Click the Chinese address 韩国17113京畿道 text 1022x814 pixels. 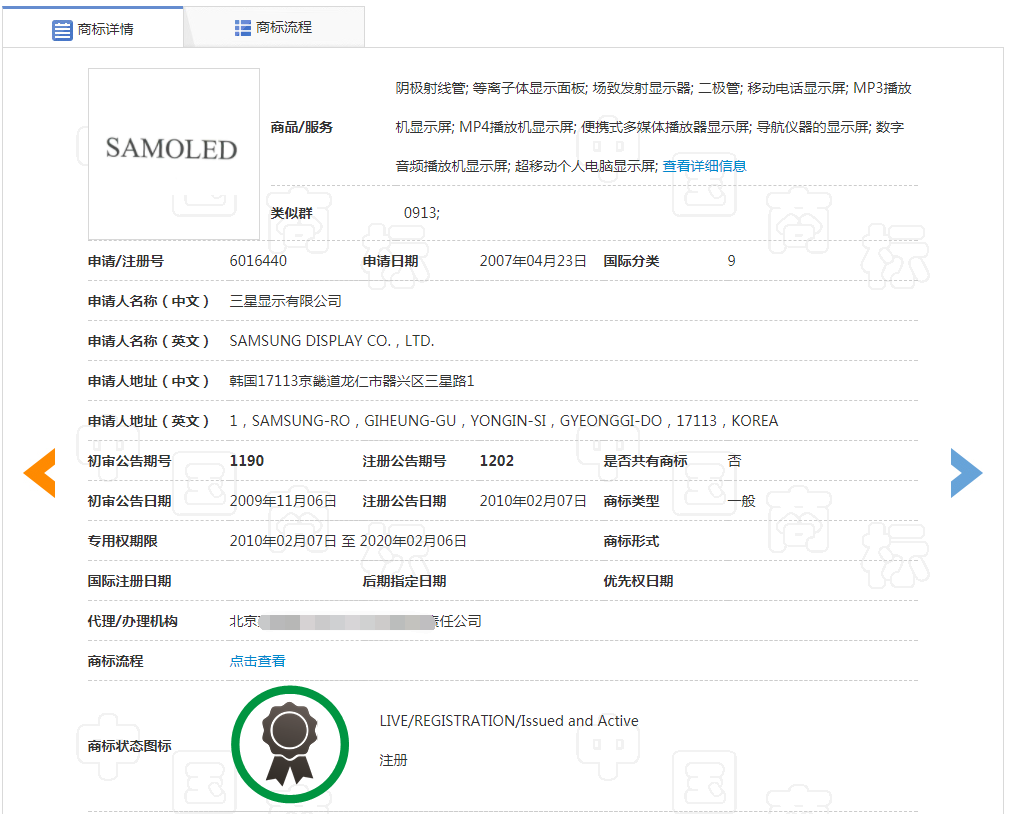pyautogui.click(x=352, y=381)
